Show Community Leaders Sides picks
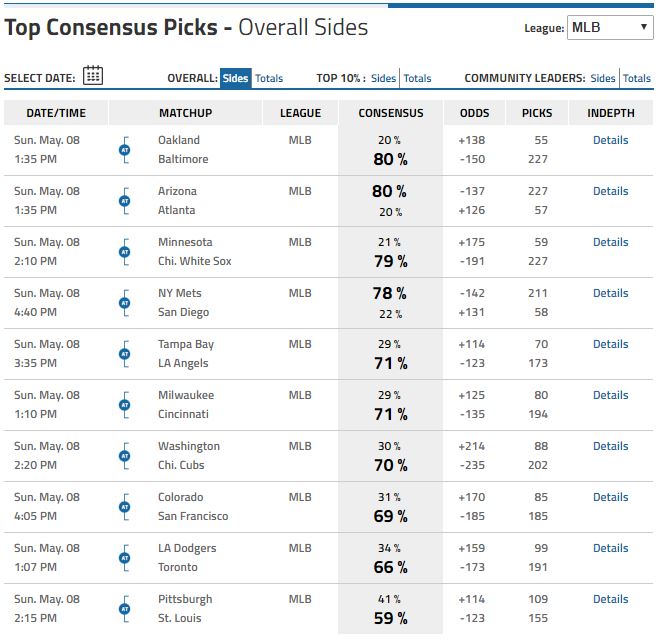This screenshot has height=641, width=665. (603, 78)
